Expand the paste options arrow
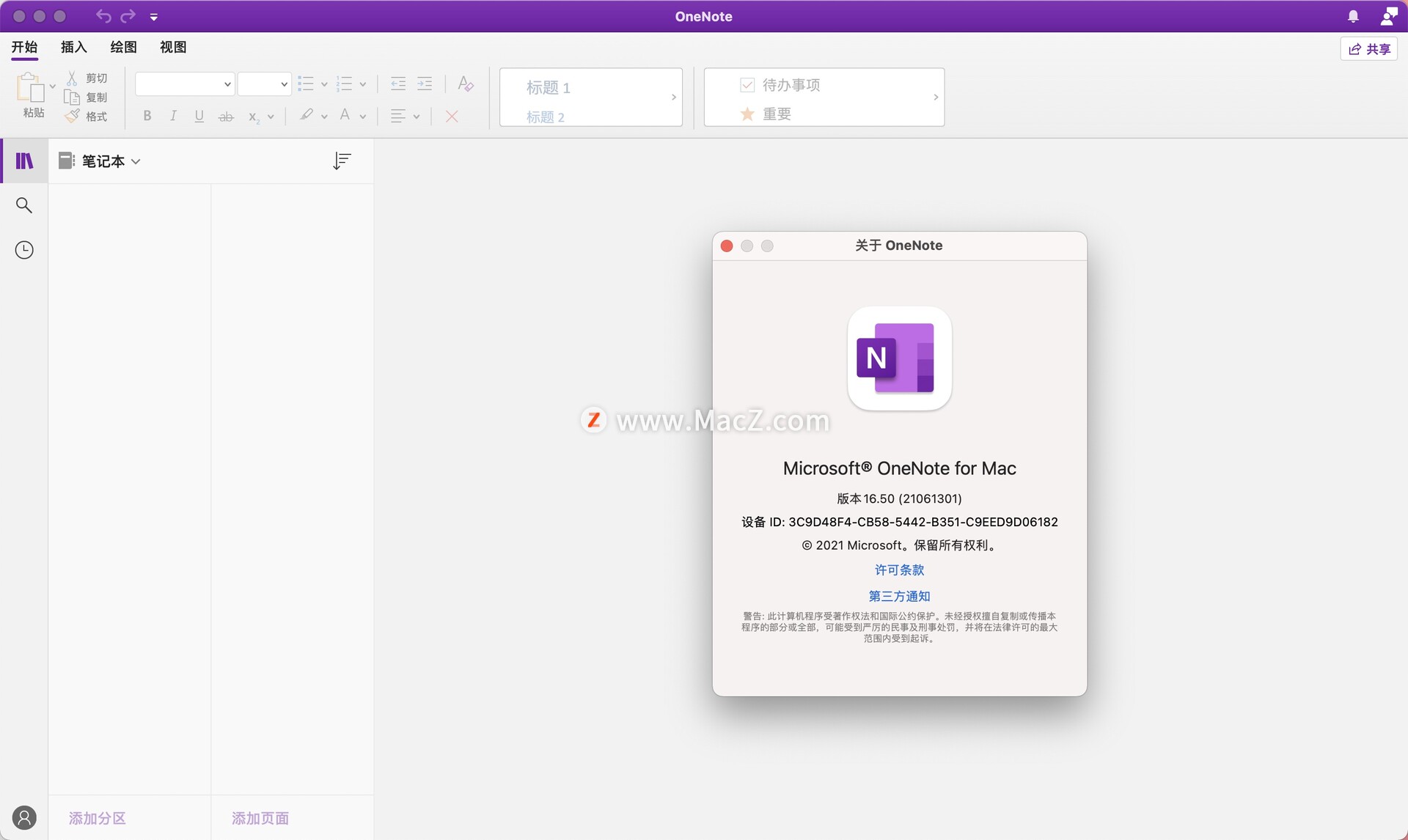Image resolution: width=1408 pixels, height=840 pixels. (53, 86)
